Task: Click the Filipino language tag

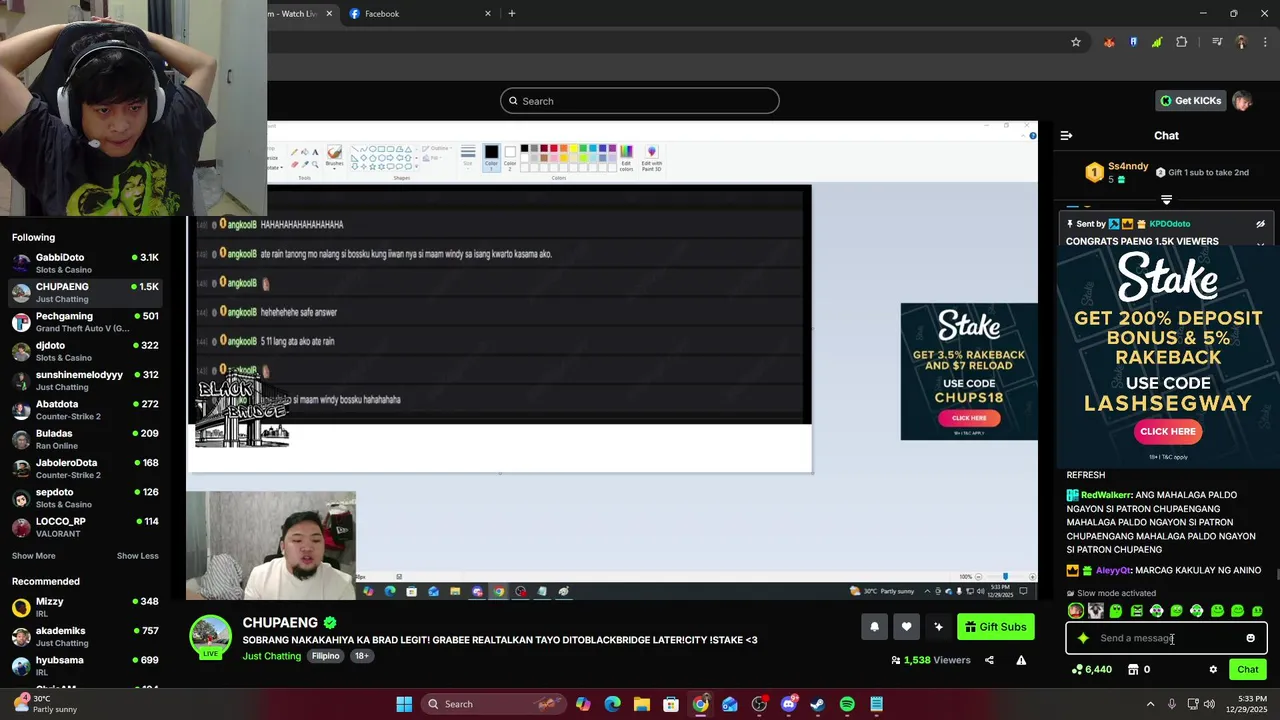Action: [325, 656]
